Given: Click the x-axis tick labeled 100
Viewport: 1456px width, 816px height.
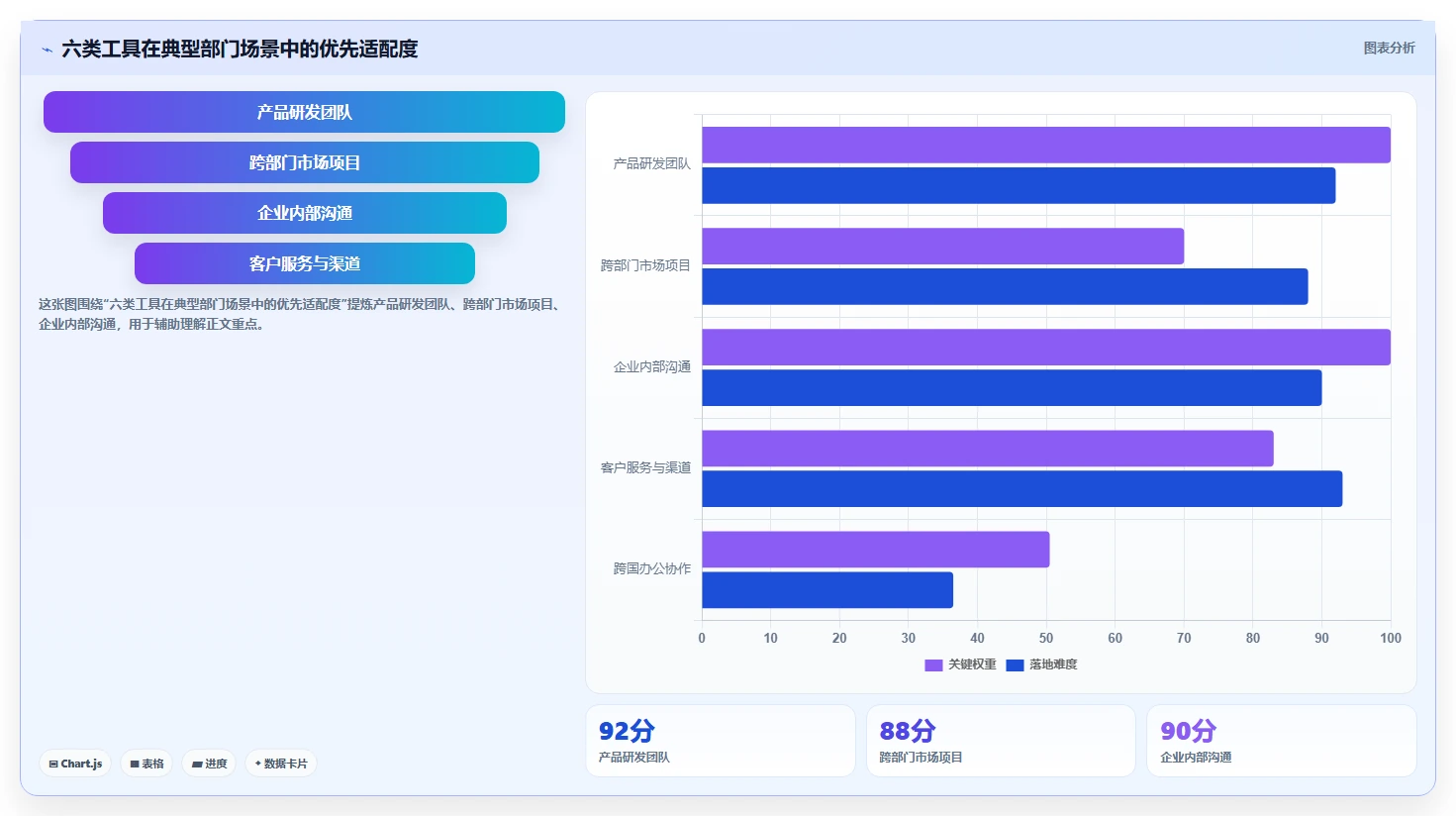Looking at the screenshot, I should [1391, 638].
